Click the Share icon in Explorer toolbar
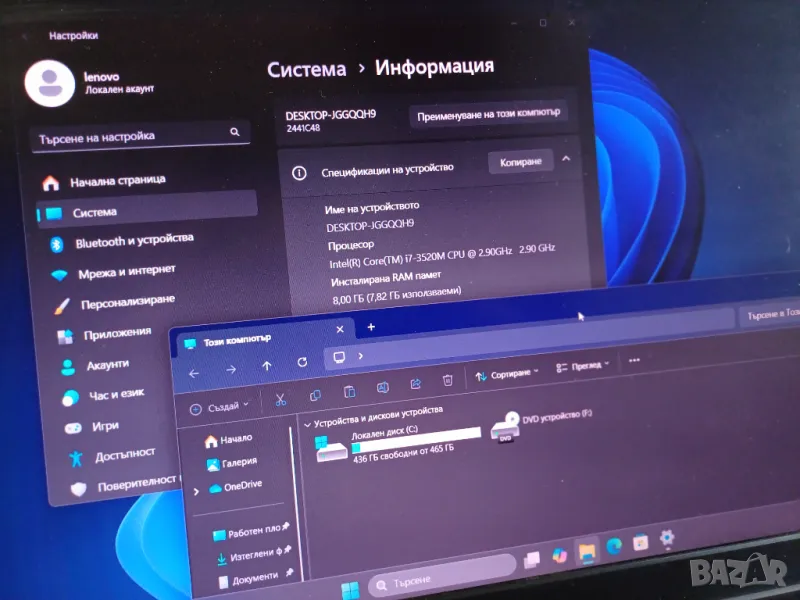 click(x=415, y=384)
